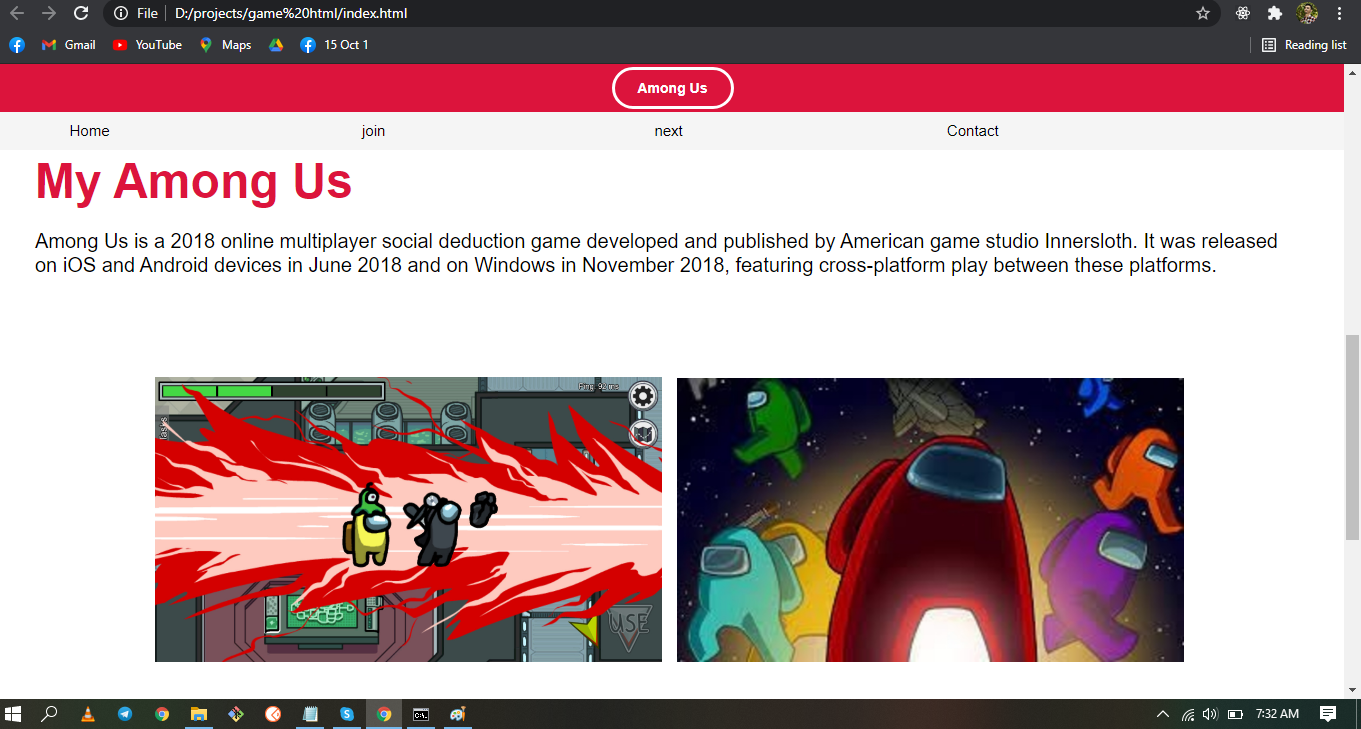Select the next navigation item
The height and width of the screenshot is (729, 1361).
668,131
